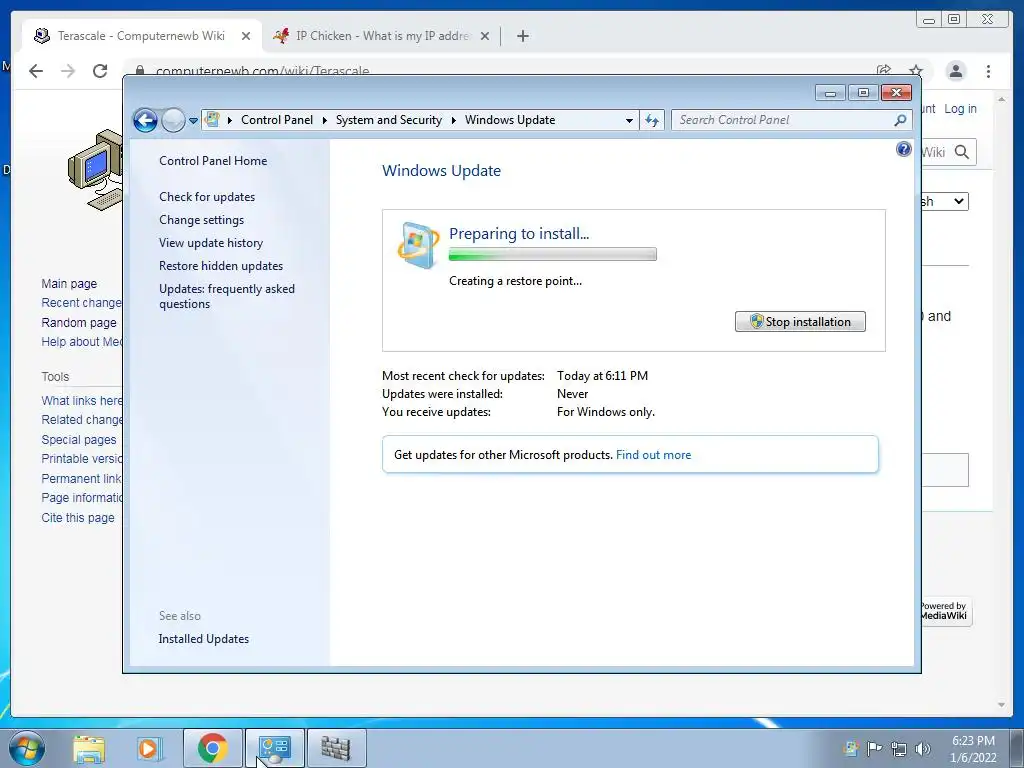Image resolution: width=1024 pixels, height=768 pixels.
Task: Go back using Control Panel back arrow
Action: point(145,120)
